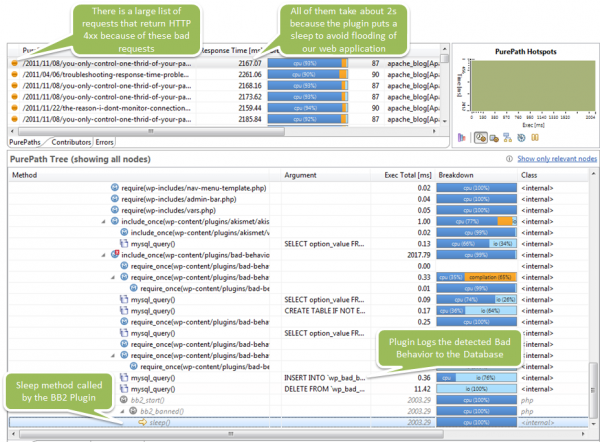This screenshot has width=600, height=442.
Task: Click the icon beside require vars.php
Action: (115, 210)
